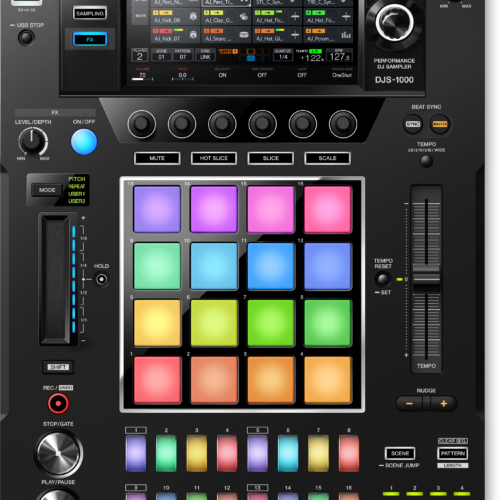Click the NUDGE minus button
500x500 pixels.
coord(409,404)
